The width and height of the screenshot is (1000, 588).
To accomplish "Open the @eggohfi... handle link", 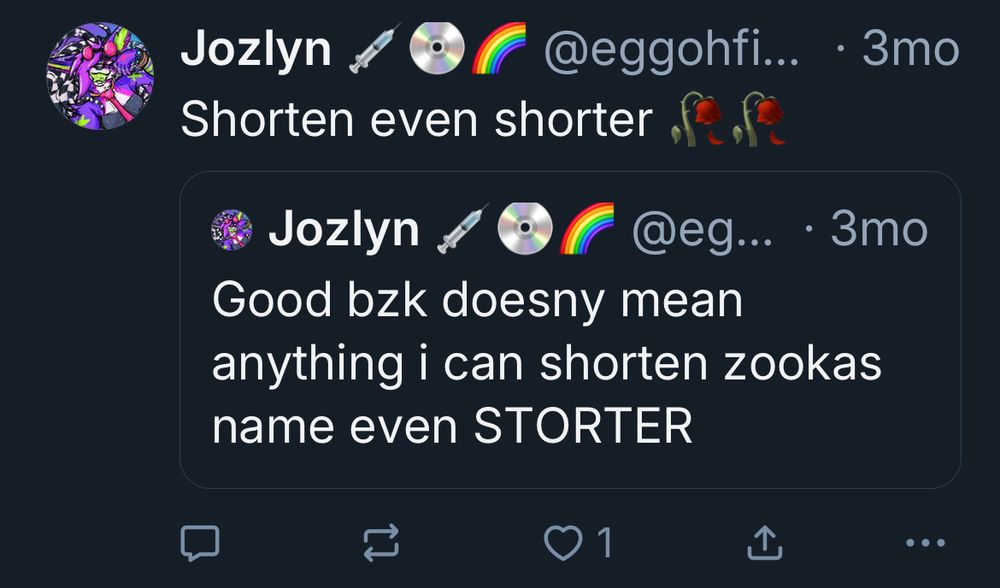I will coord(671,50).
